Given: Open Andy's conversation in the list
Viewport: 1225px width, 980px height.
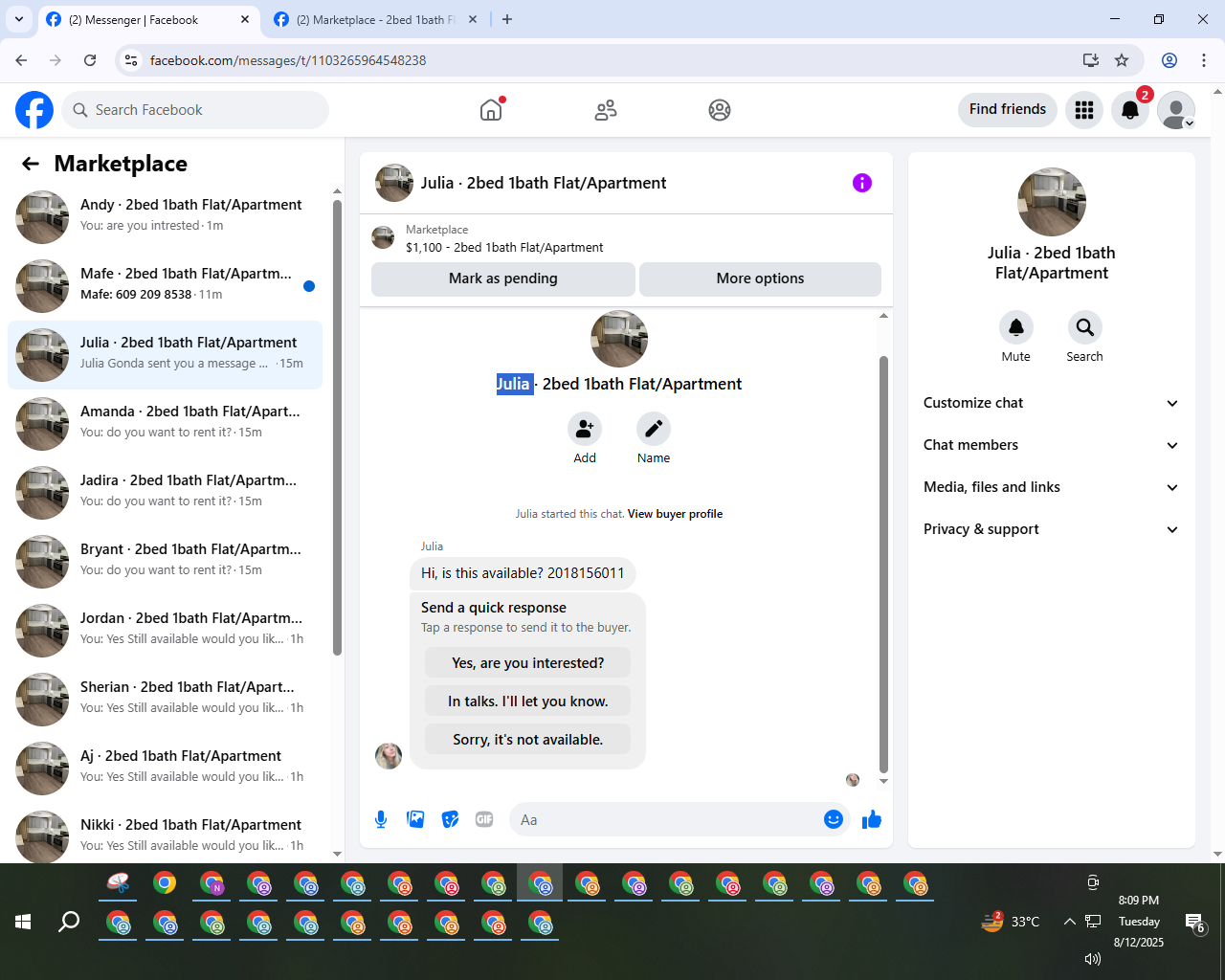Looking at the screenshot, I should click(x=165, y=217).
